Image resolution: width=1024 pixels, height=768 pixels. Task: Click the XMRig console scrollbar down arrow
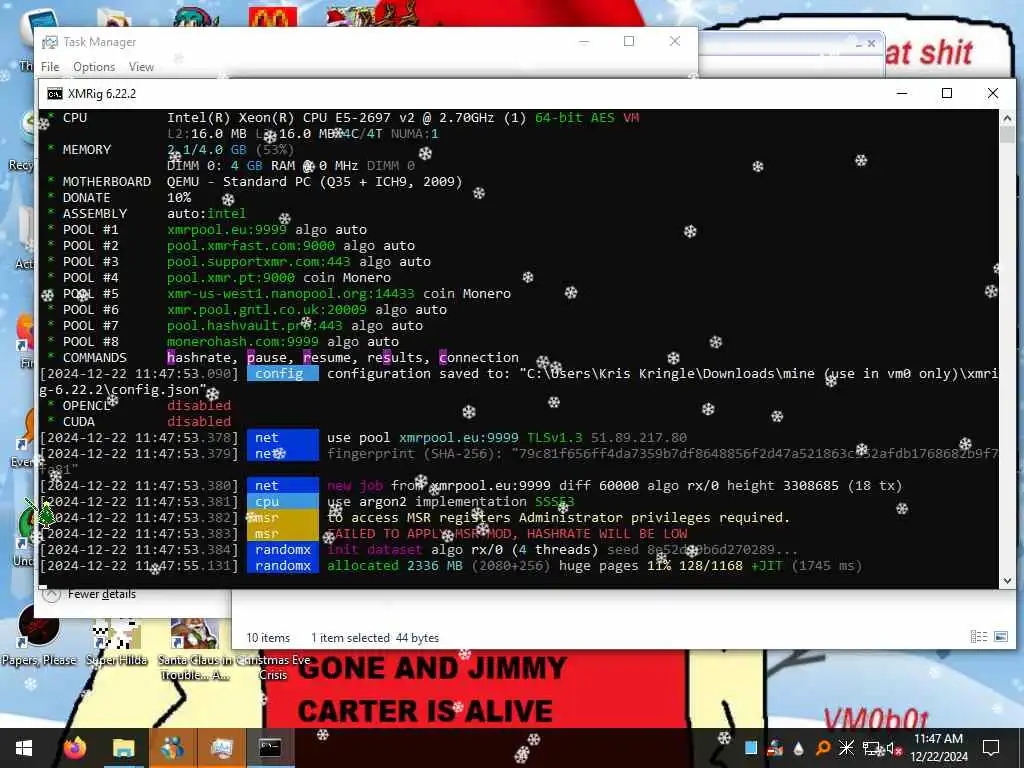(1007, 580)
